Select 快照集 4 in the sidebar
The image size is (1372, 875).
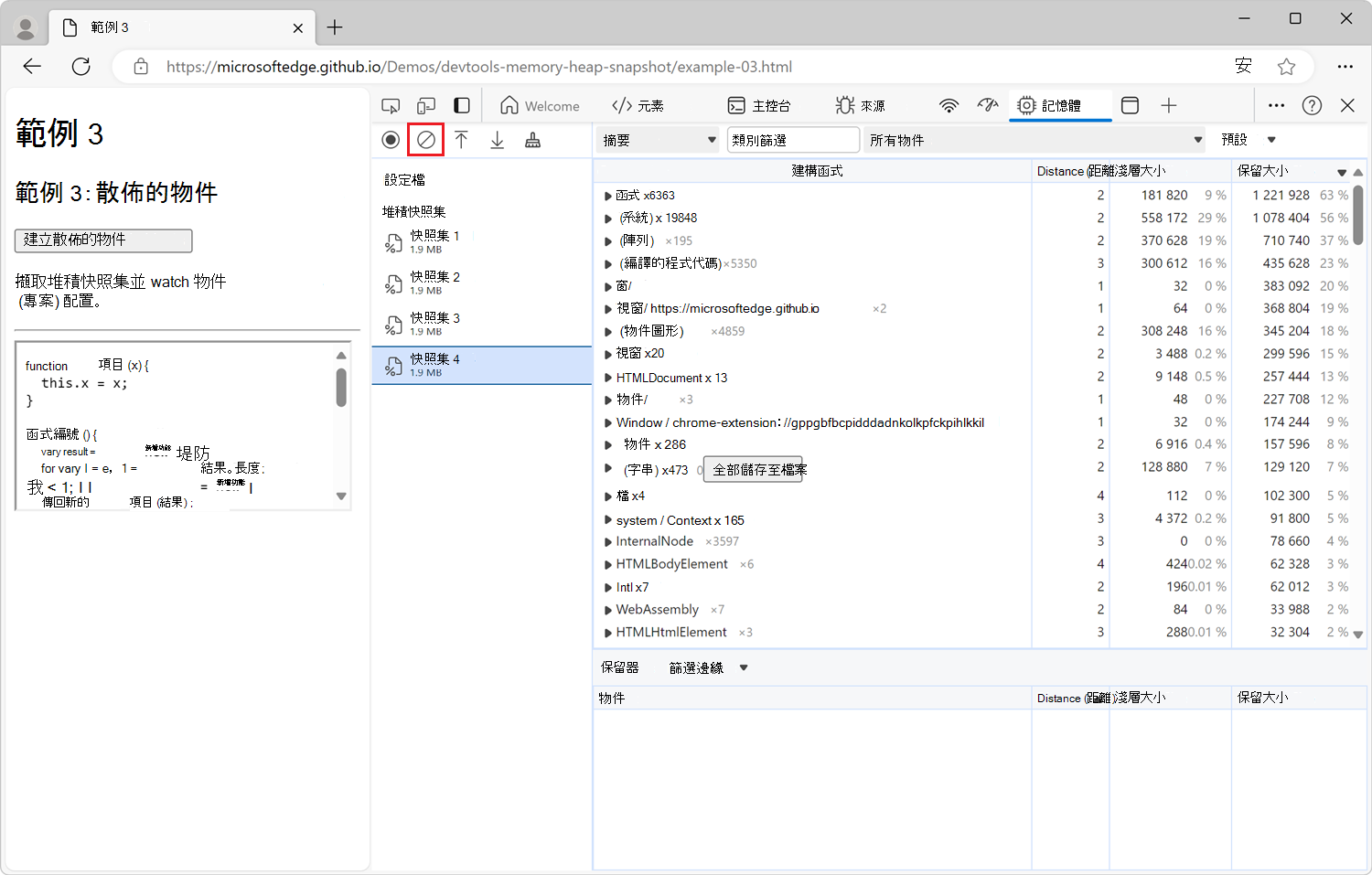coord(482,365)
